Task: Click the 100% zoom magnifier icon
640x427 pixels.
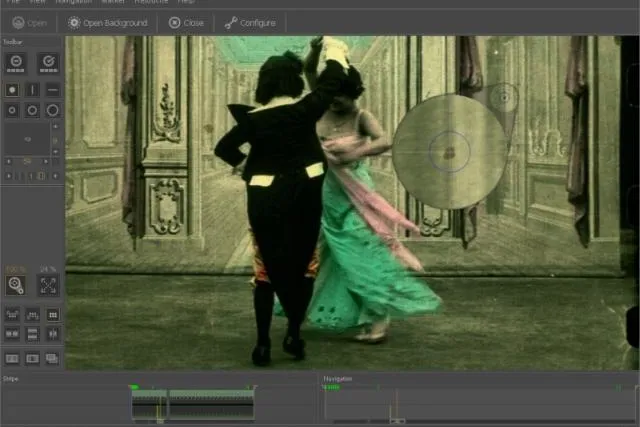Action: [16, 285]
